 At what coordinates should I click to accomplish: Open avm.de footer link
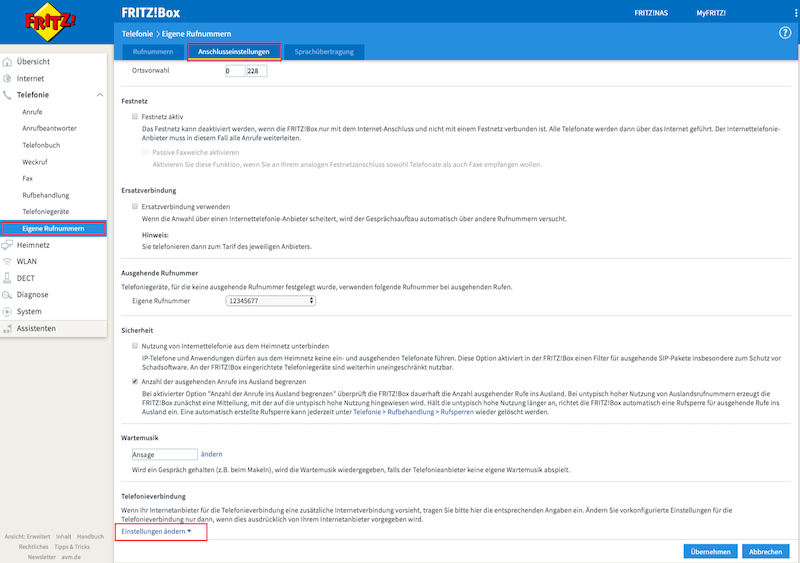click(71, 557)
